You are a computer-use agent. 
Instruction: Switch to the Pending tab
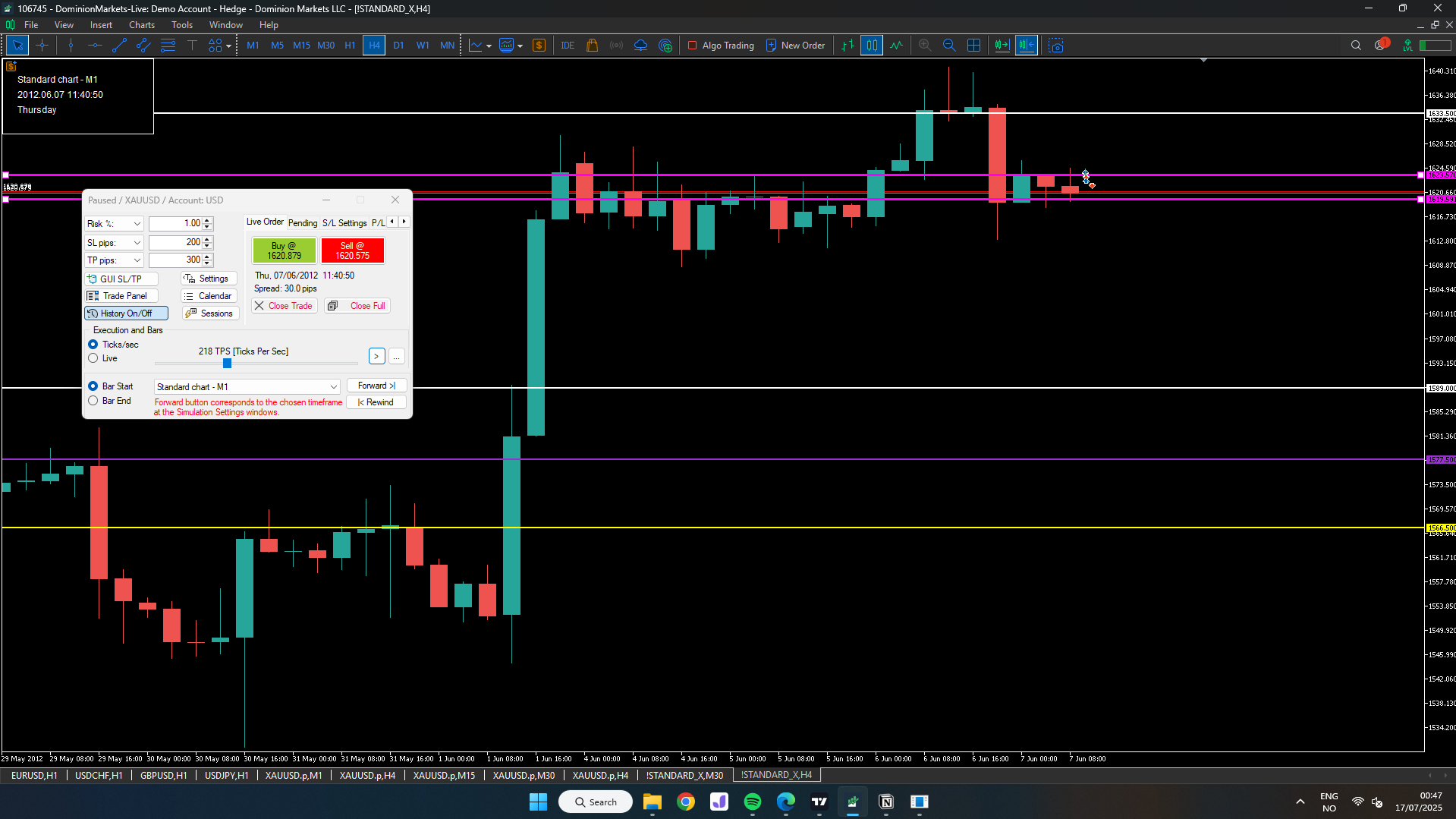tap(303, 222)
